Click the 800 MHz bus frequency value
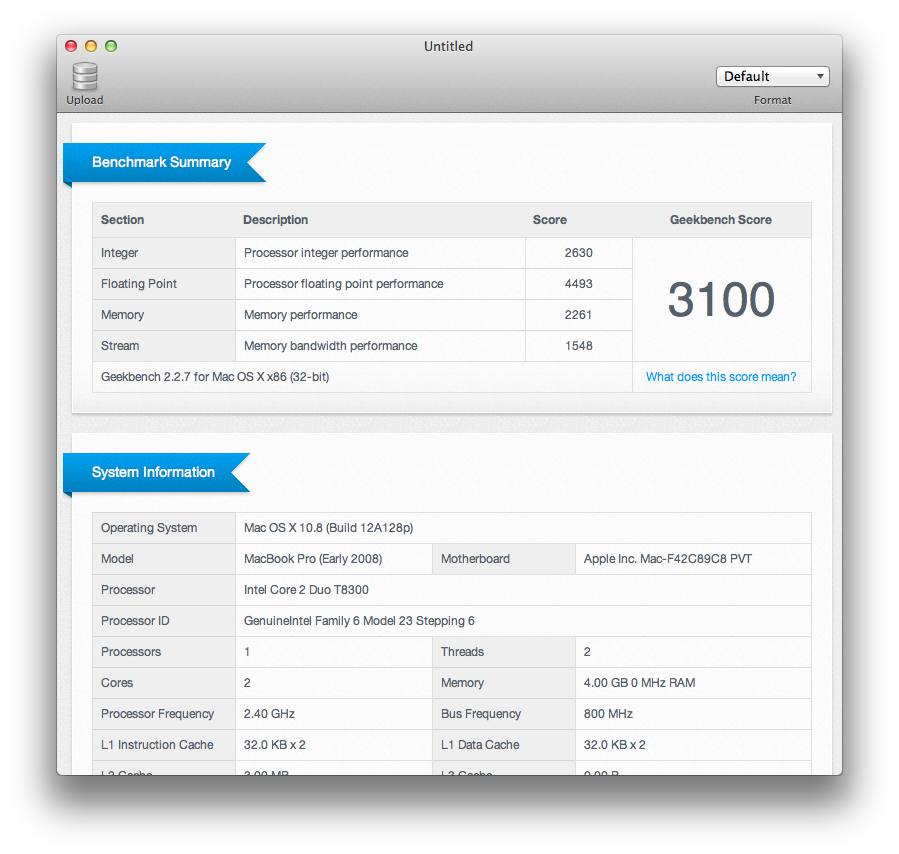 pos(608,714)
